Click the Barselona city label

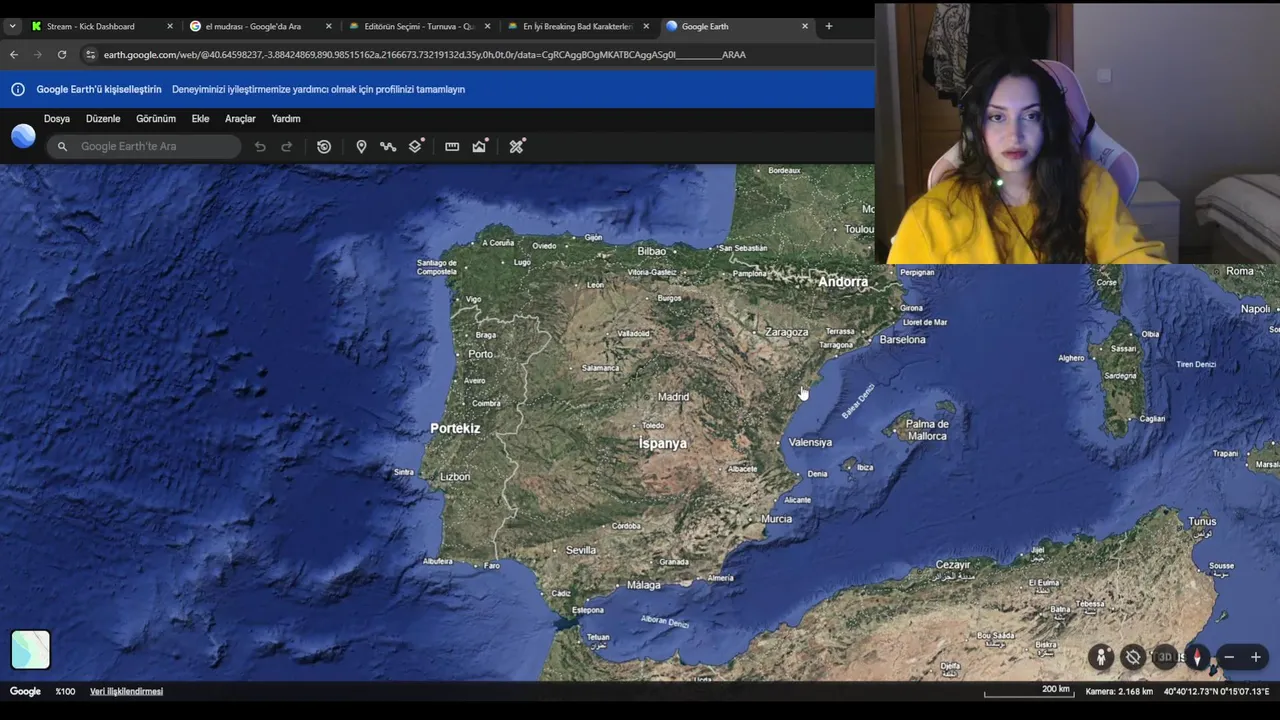coord(902,339)
